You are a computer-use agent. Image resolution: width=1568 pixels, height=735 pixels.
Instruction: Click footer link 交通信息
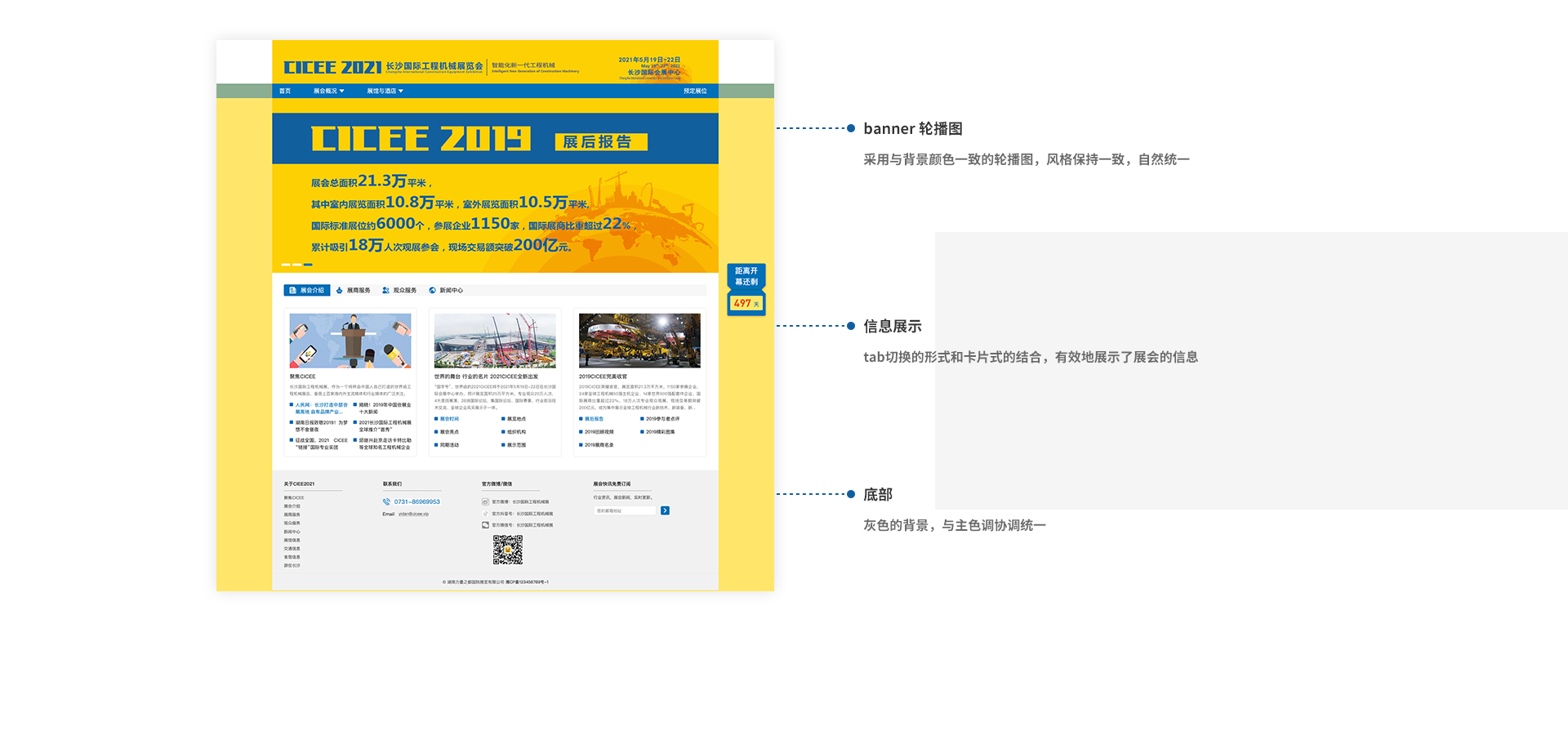click(292, 549)
